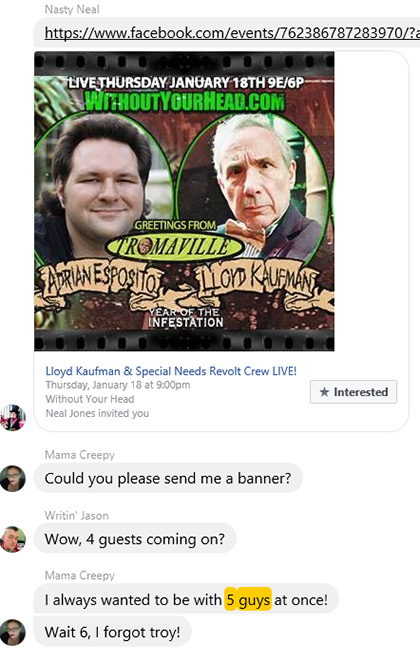This screenshot has height=662, width=420.
Task: Click the event promo image thumbnail
Action: coord(184,201)
